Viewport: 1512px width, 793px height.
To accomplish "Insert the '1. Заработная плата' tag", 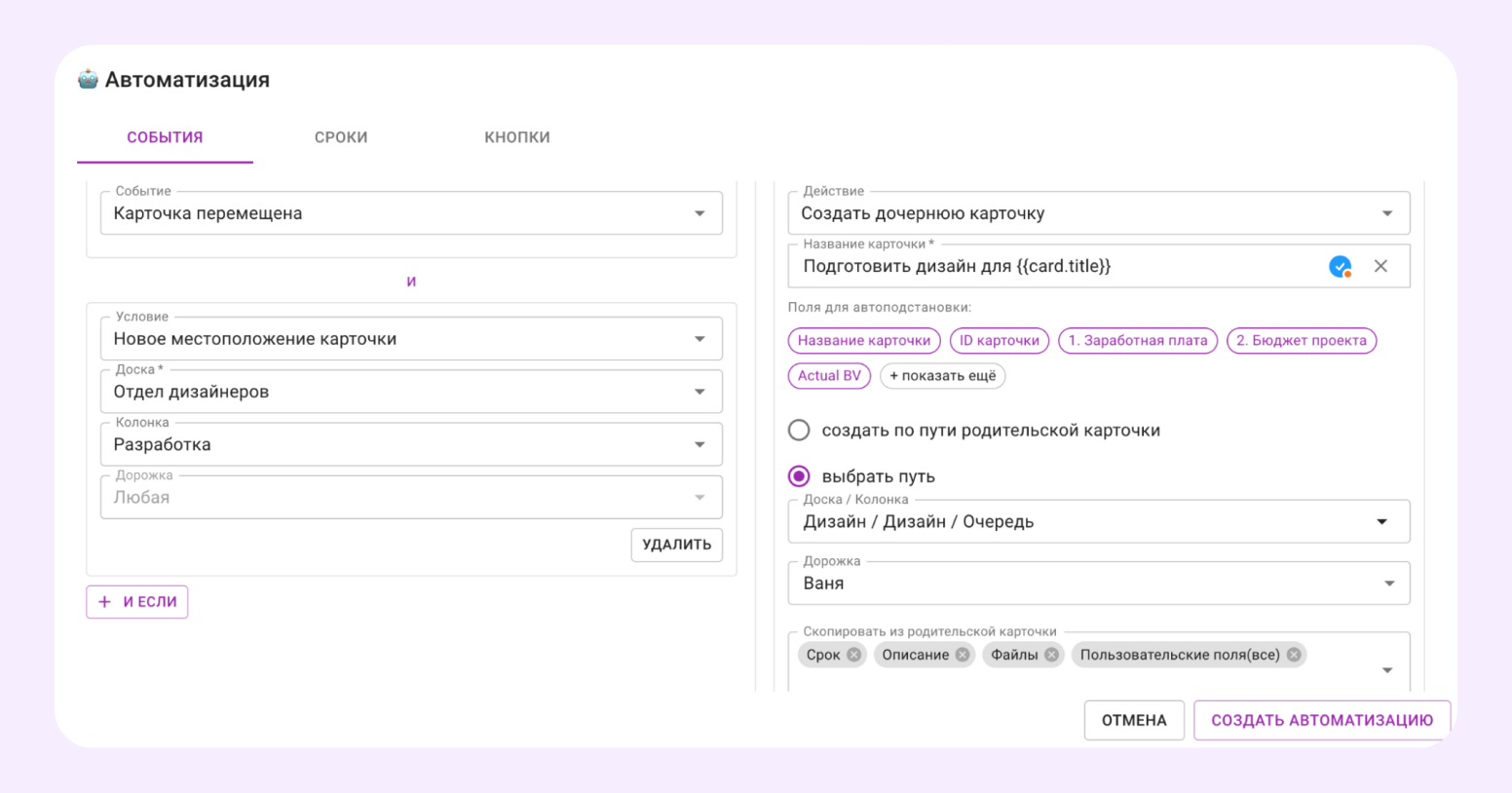I will (1138, 340).
